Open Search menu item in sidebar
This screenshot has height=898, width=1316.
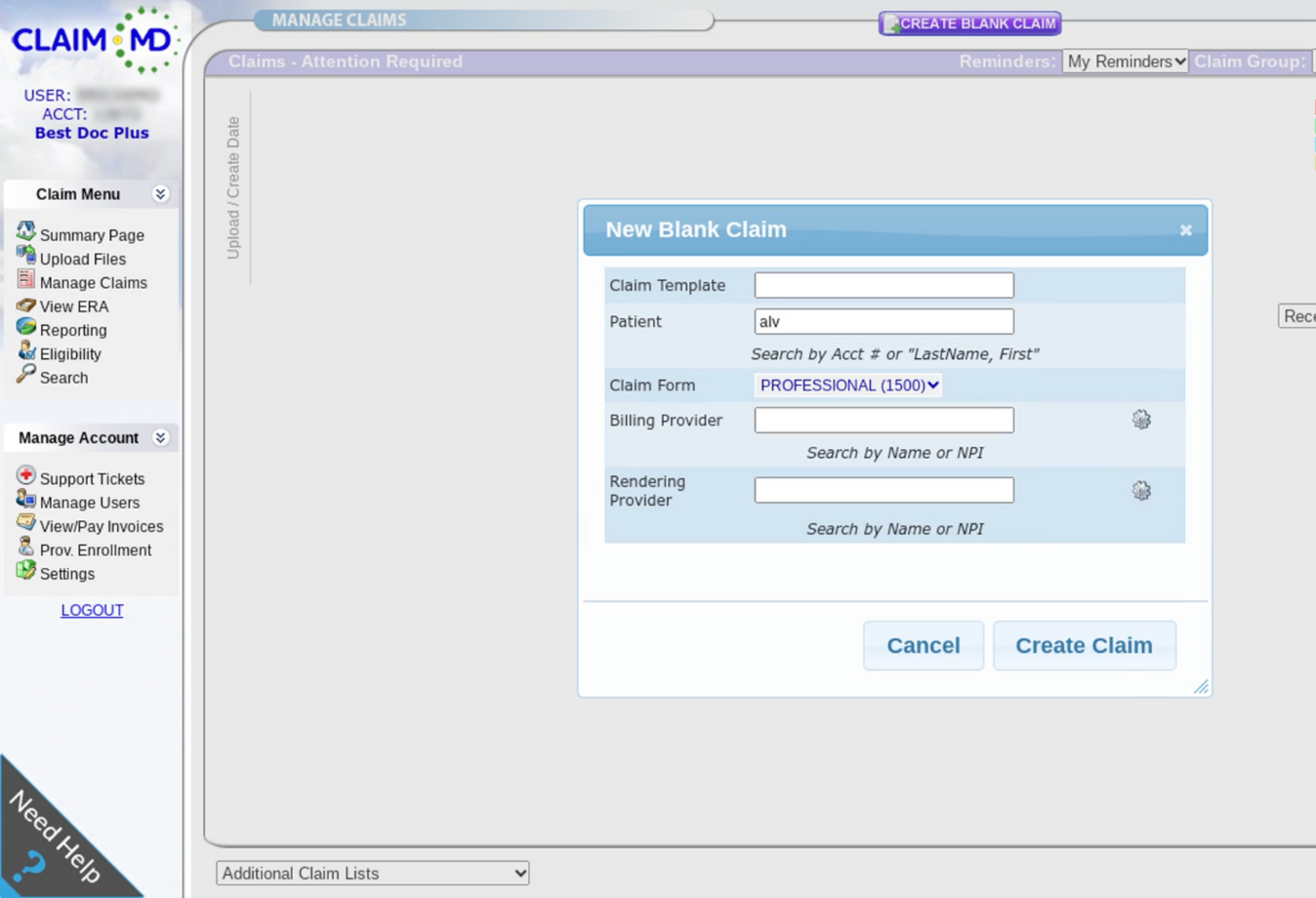click(63, 378)
